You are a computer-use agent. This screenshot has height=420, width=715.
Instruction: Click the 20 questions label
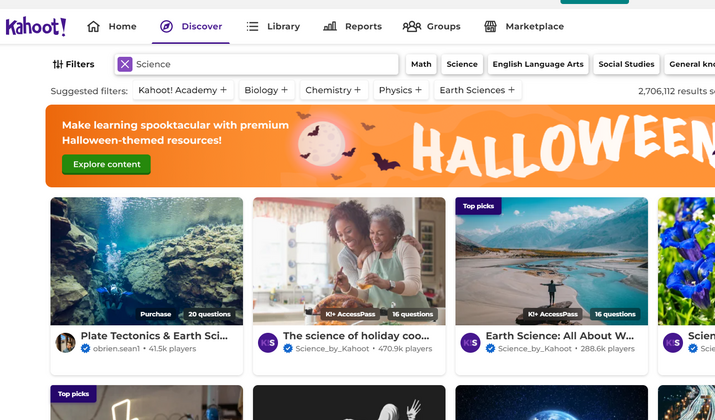click(209, 314)
